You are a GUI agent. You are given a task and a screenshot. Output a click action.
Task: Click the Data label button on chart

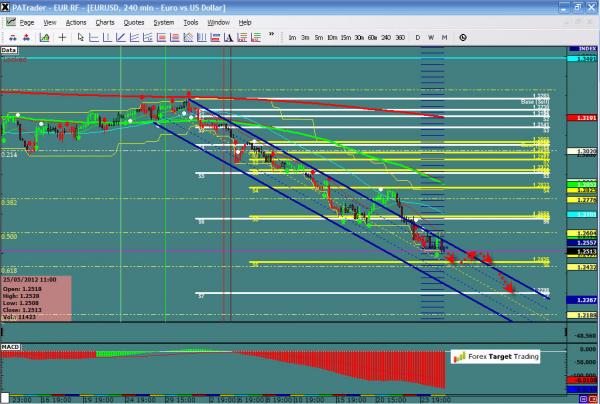(10, 49)
